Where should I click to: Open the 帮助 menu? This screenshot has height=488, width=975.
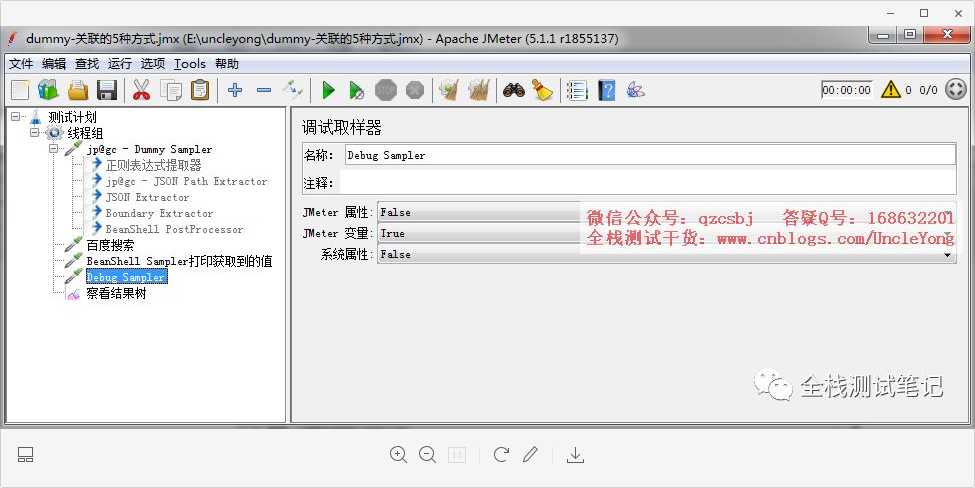point(227,63)
